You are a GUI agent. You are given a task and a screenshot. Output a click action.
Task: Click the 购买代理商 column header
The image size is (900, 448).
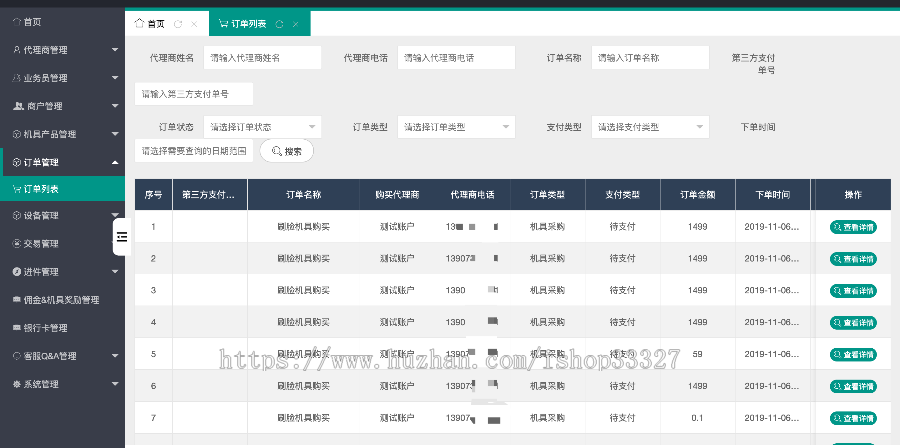pyautogui.click(x=397, y=195)
